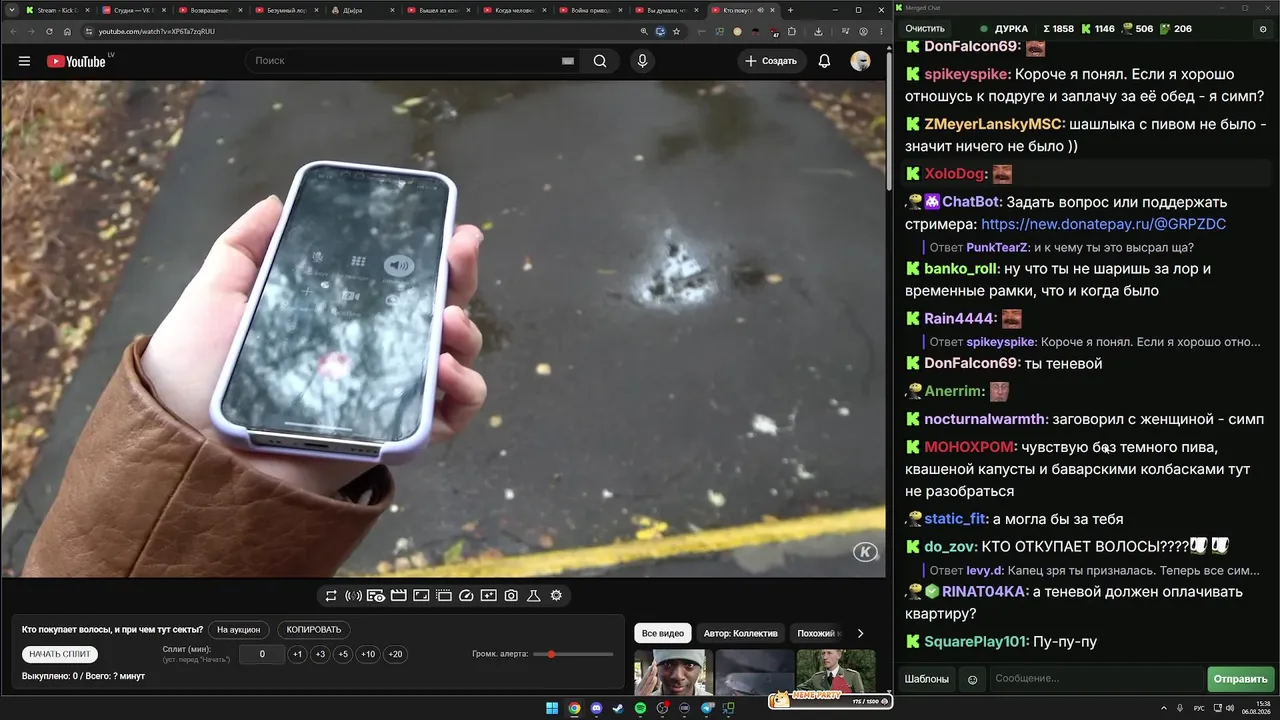1280x720 pixels.
Task: Open Spotify from the taskbar
Action: coord(640,709)
